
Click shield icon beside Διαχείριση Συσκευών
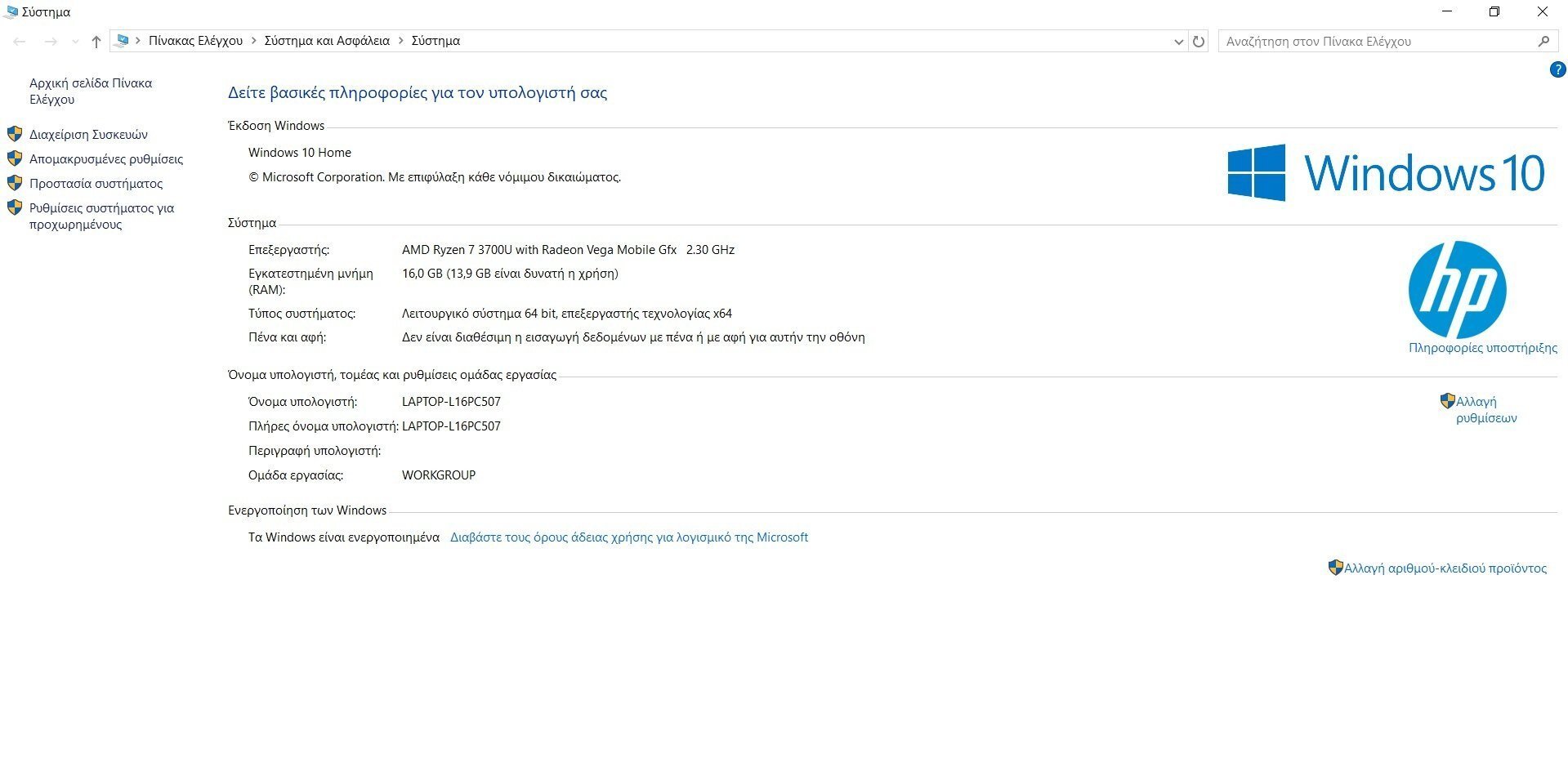(15, 134)
